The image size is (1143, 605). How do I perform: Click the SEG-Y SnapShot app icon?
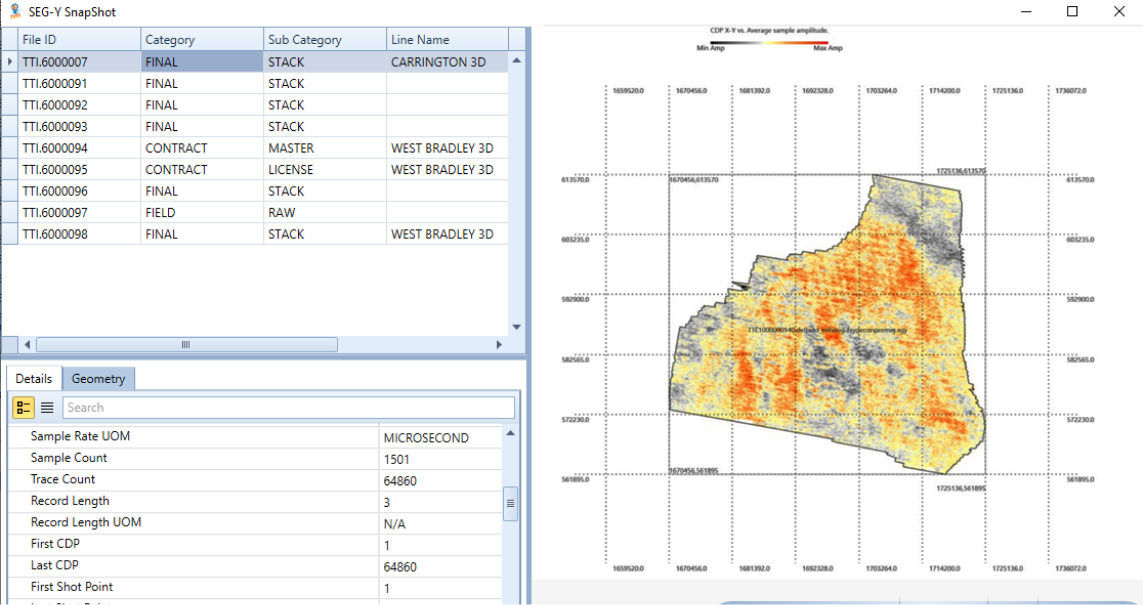(x=14, y=11)
